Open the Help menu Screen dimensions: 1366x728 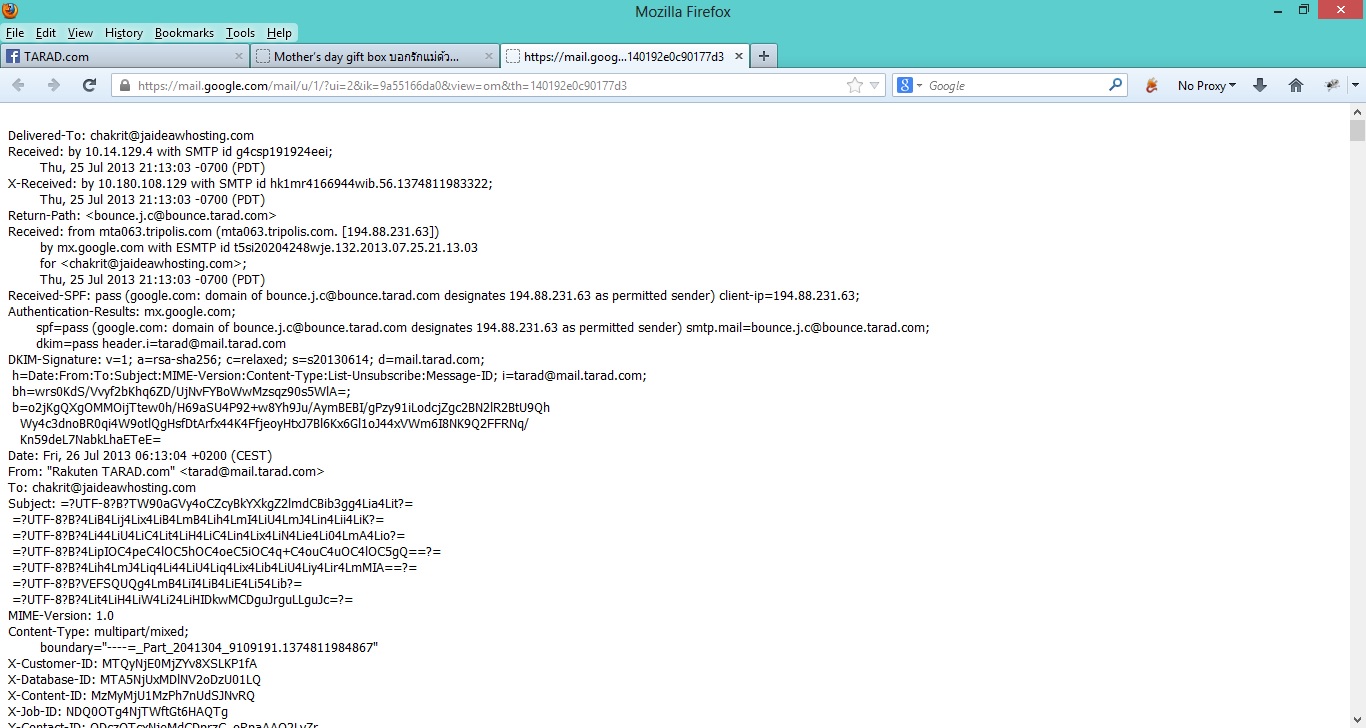pyautogui.click(x=279, y=33)
